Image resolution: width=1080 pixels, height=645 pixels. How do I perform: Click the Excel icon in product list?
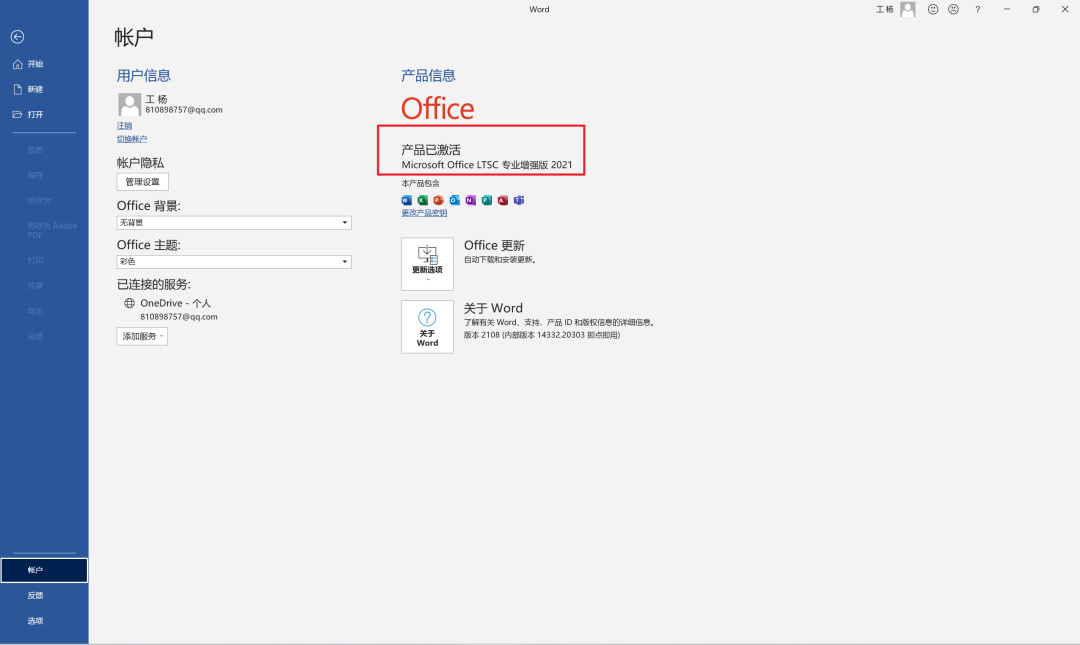click(x=422, y=200)
